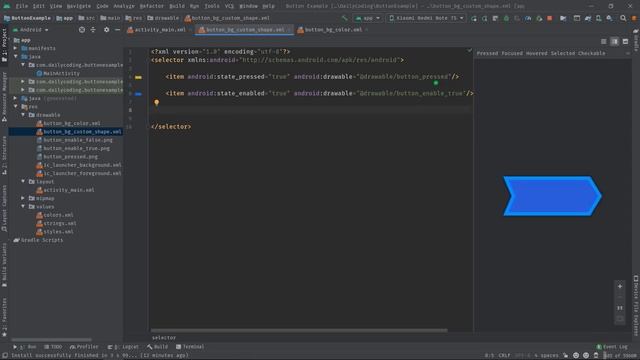Viewport: 640px width, 360px height.
Task: Expand the manifests folder
Action: 16,48
